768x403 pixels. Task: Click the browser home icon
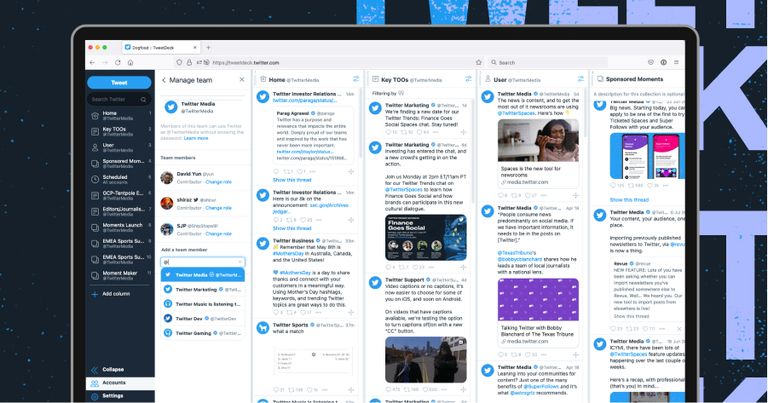pos(130,63)
